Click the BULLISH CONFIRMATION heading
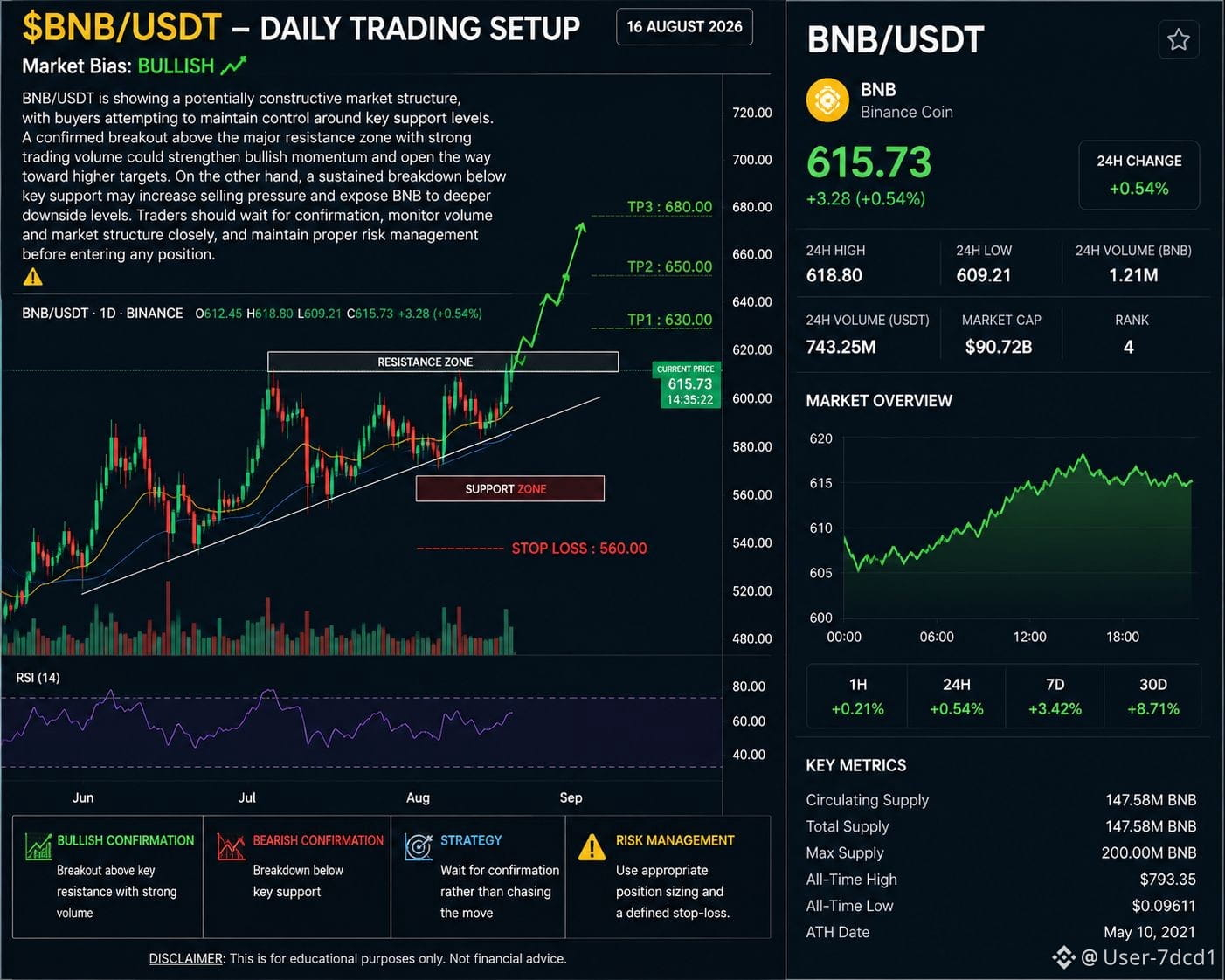The image size is (1225, 980). (125, 840)
